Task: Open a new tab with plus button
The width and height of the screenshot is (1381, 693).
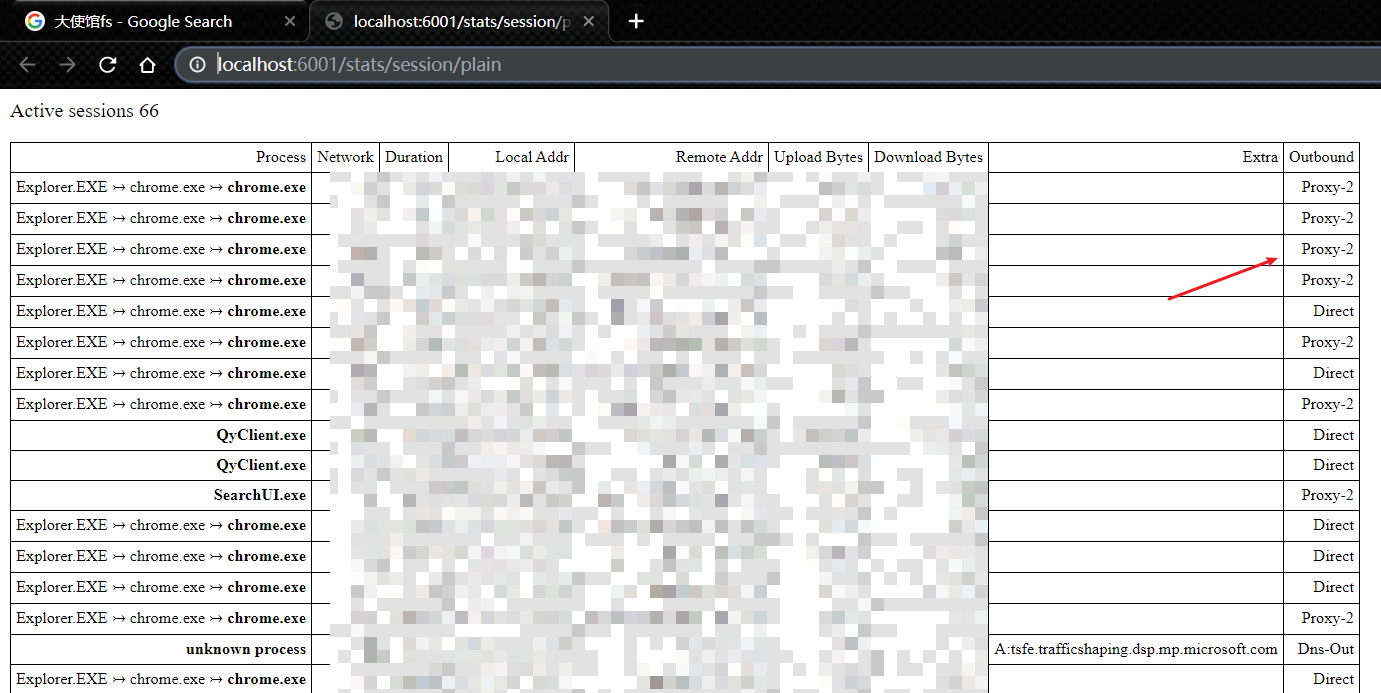Action: click(636, 21)
